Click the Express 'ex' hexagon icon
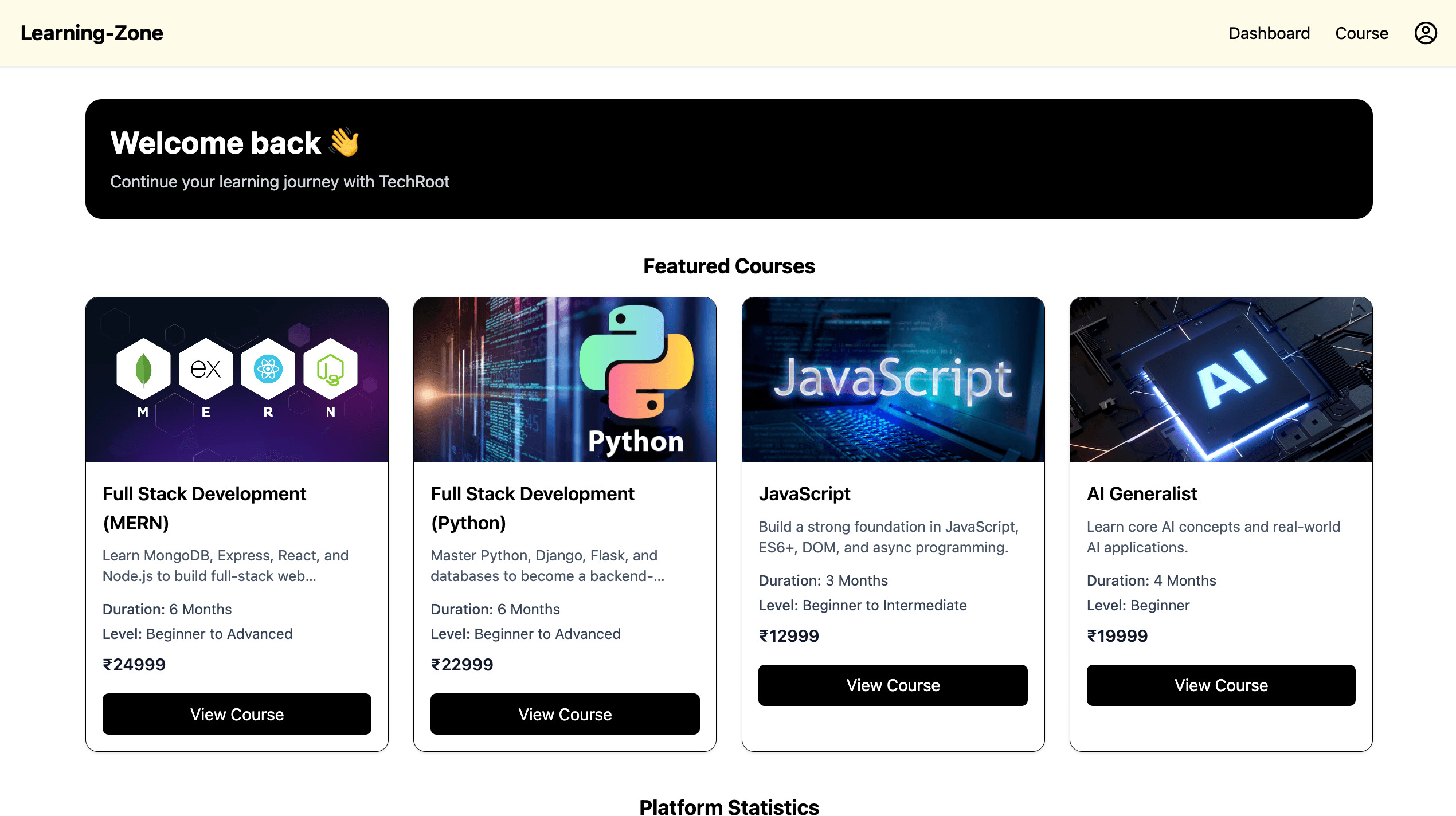This screenshot has height=816, width=1456. point(206,369)
